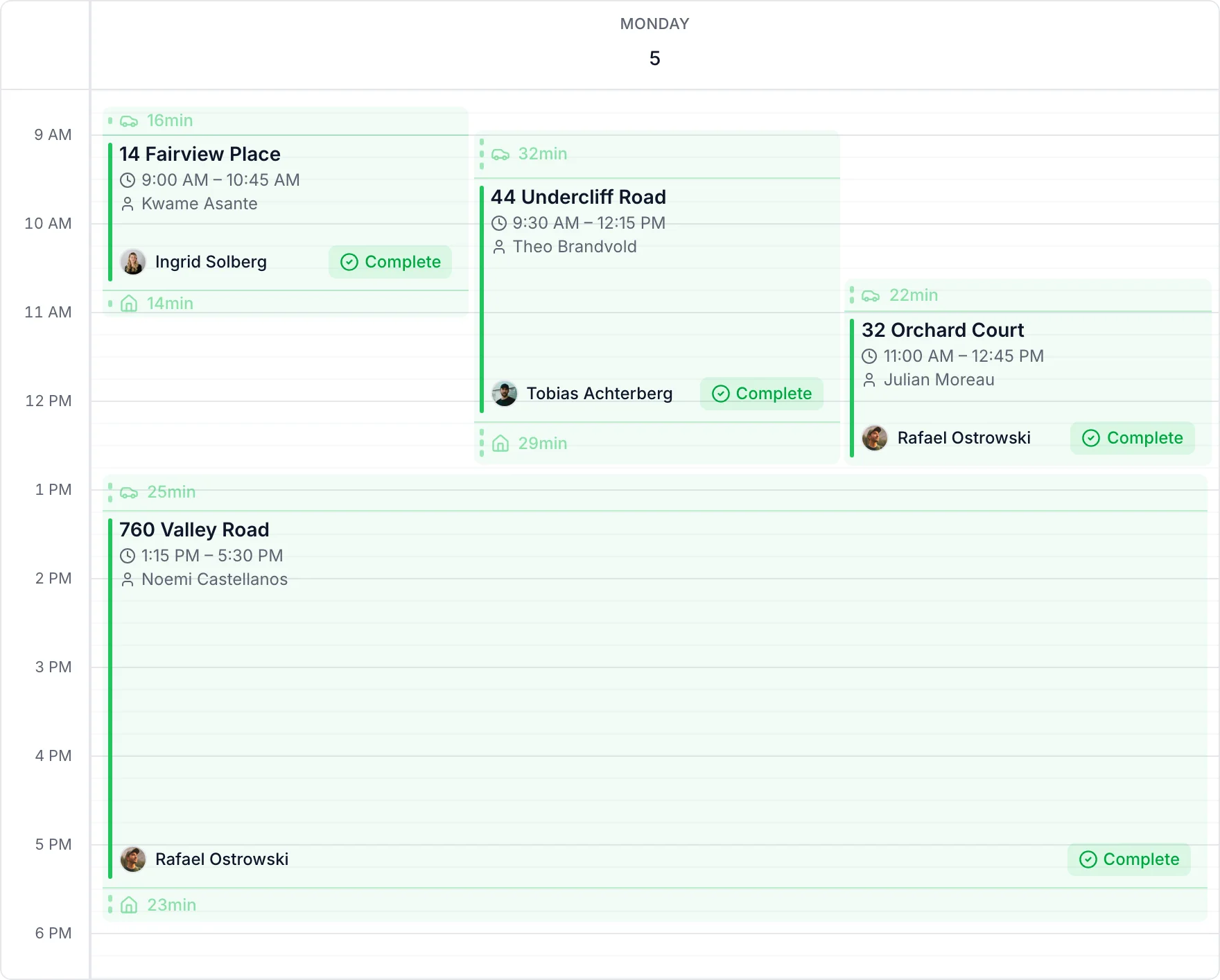
Task: Click the car icon beside 22min travel
Action: [871, 296]
